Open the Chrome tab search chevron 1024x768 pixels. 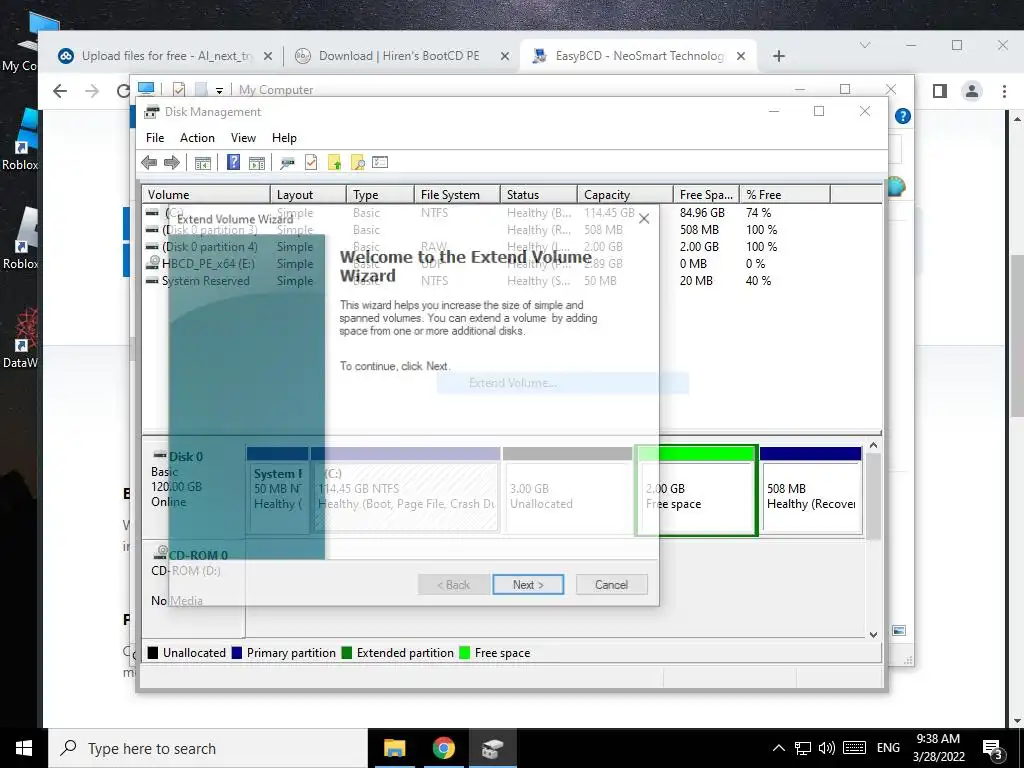tap(865, 45)
